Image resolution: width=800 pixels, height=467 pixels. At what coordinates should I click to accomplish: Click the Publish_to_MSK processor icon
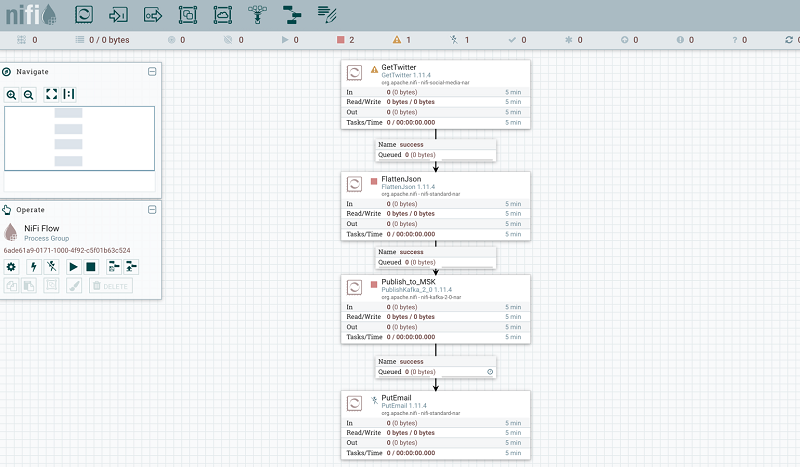click(x=355, y=287)
